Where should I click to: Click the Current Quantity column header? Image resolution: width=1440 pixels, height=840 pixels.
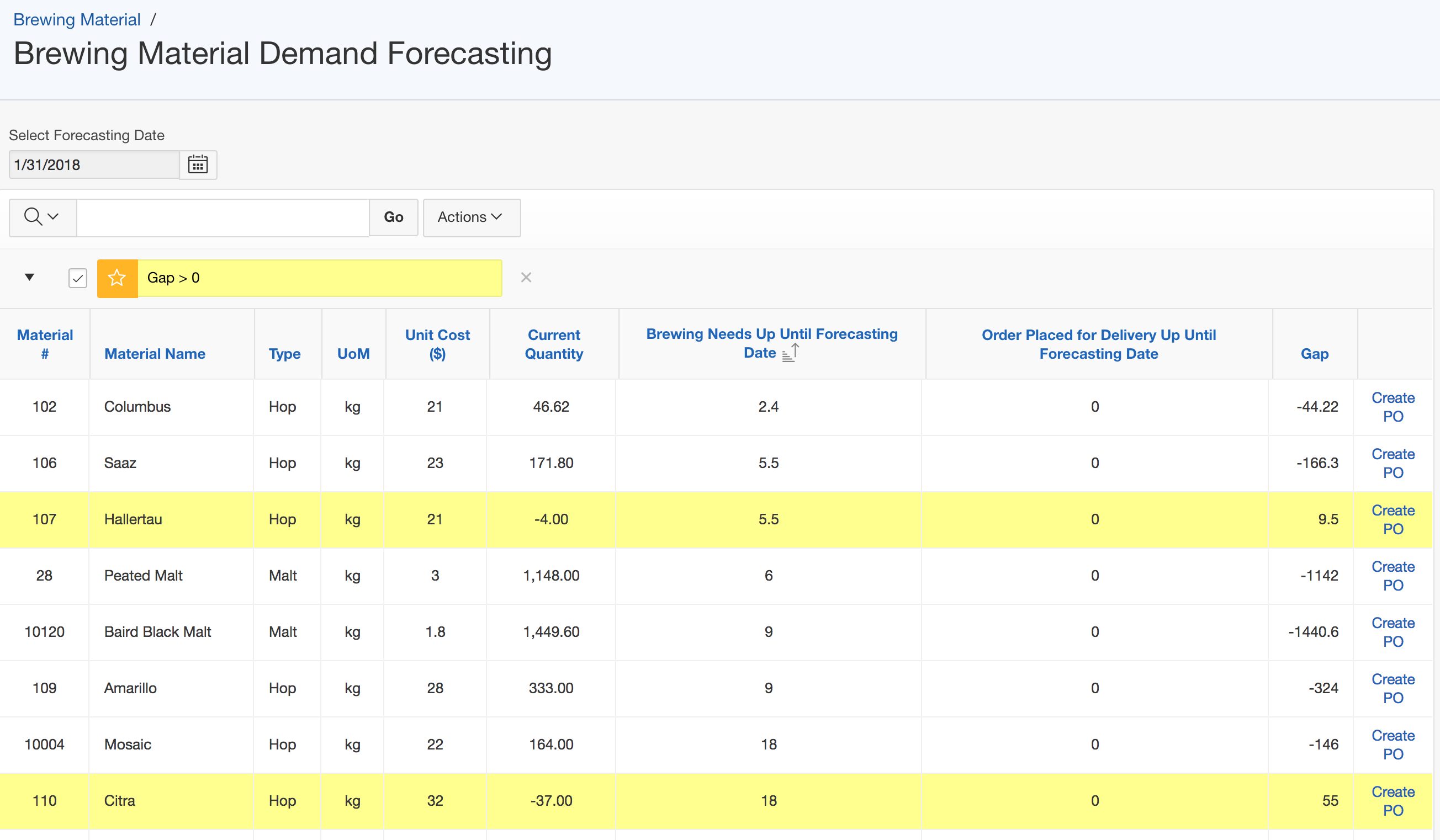coord(553,344)
